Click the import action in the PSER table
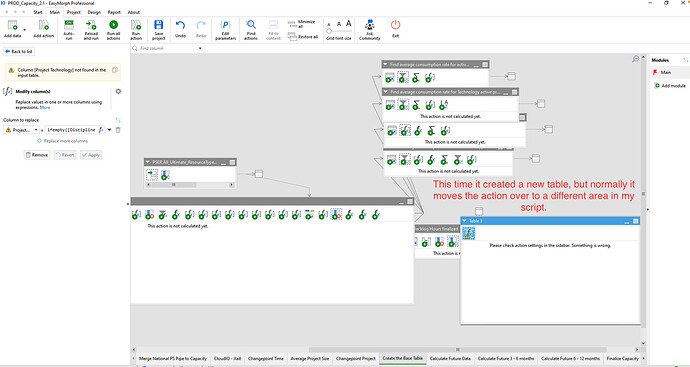 (152, 175)
